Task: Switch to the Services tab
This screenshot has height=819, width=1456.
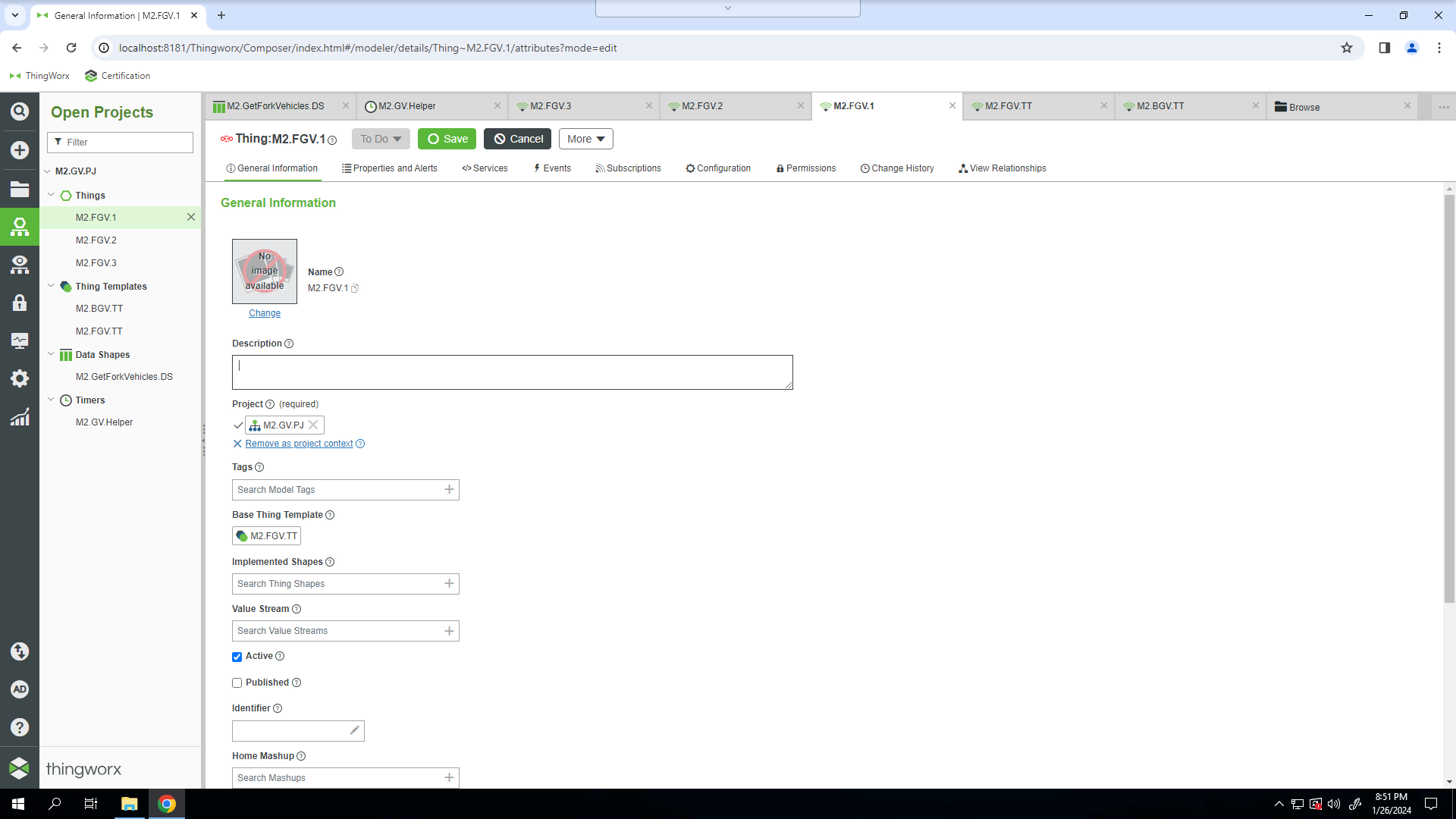Action: pos(485,168)
